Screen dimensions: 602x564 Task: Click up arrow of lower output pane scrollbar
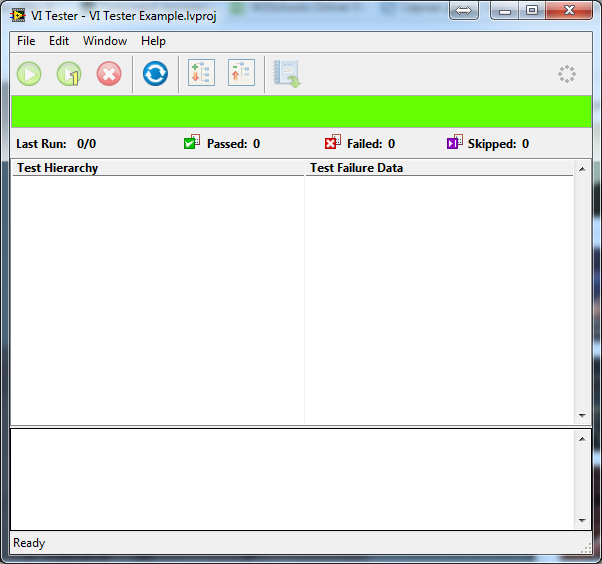click(x=582, y=439)
